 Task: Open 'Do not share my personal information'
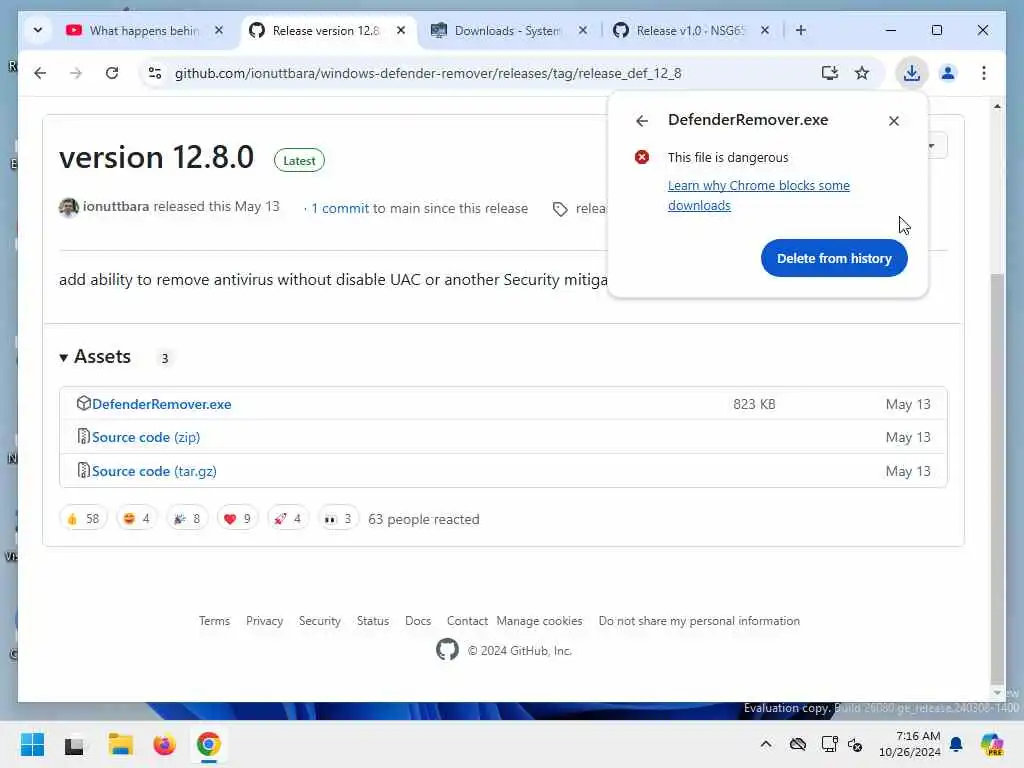pos(699,621)
